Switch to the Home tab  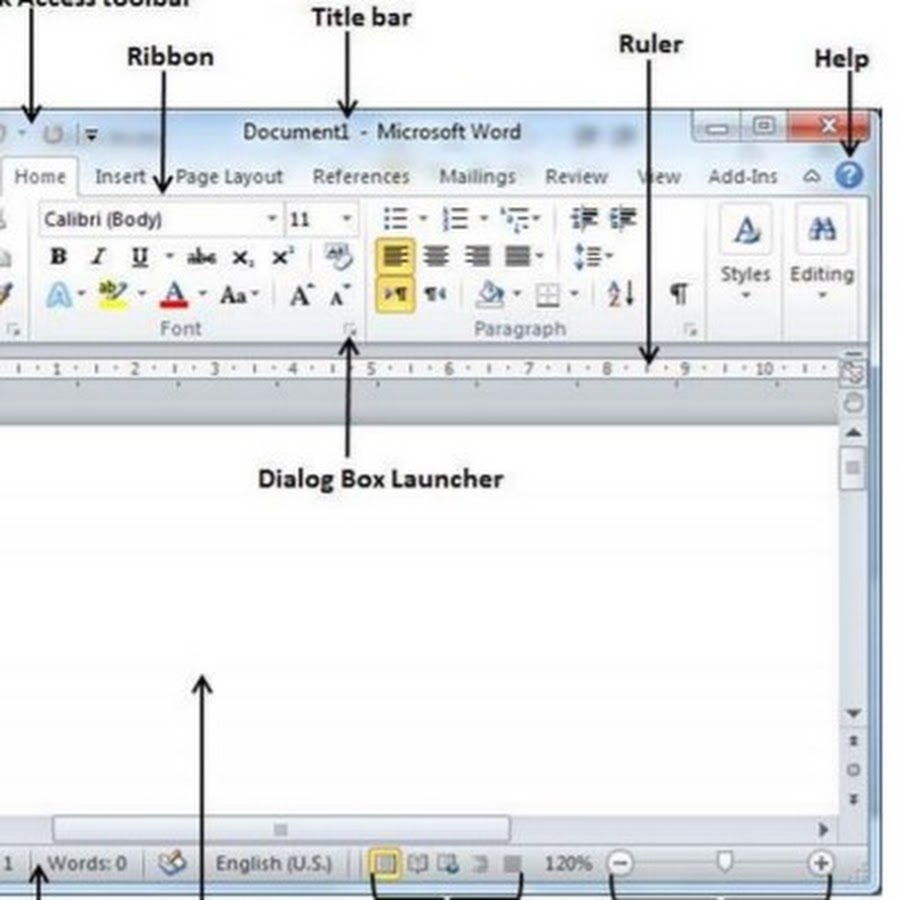pos(40,176)
